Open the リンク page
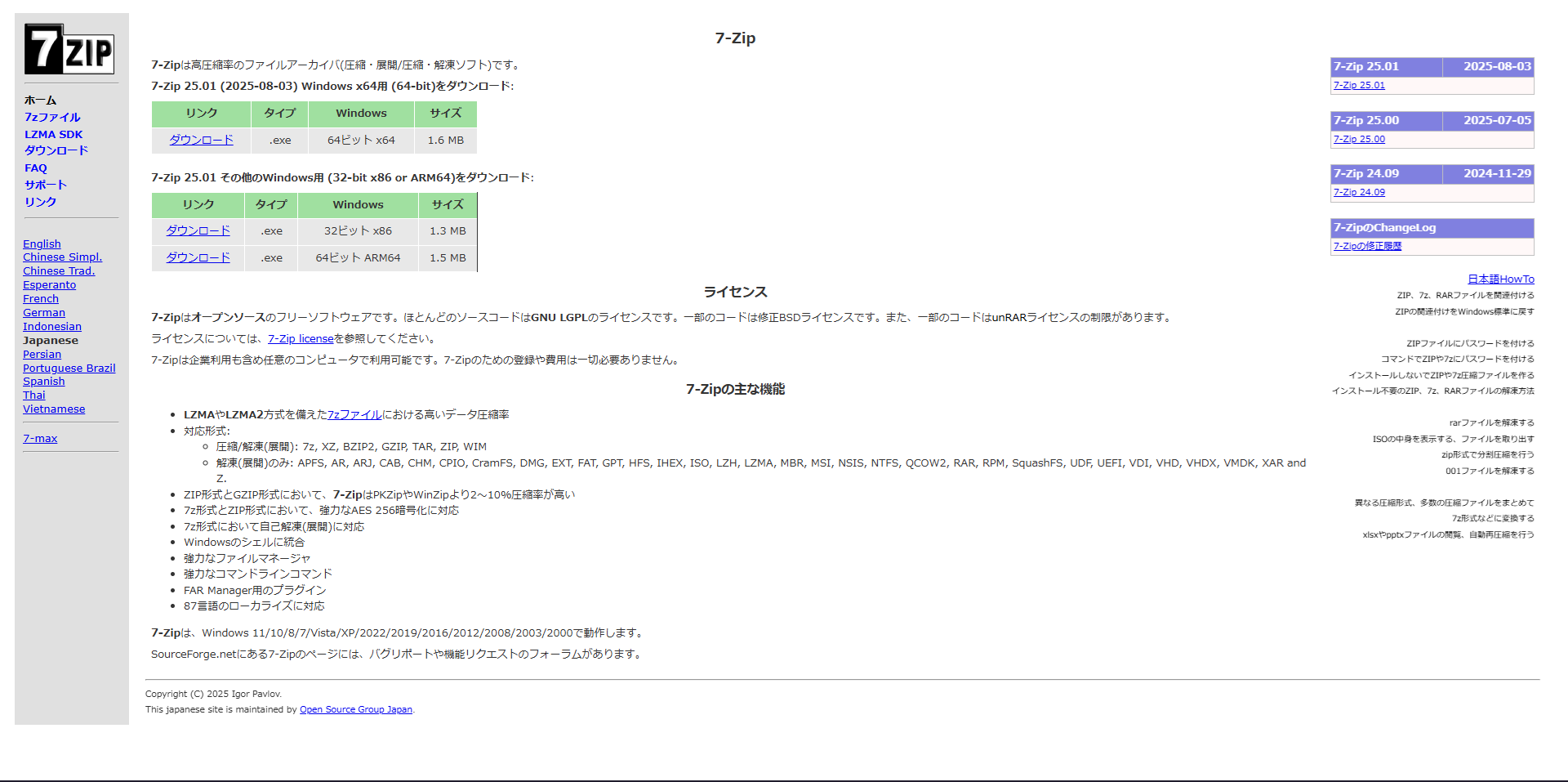 [39, 202]
